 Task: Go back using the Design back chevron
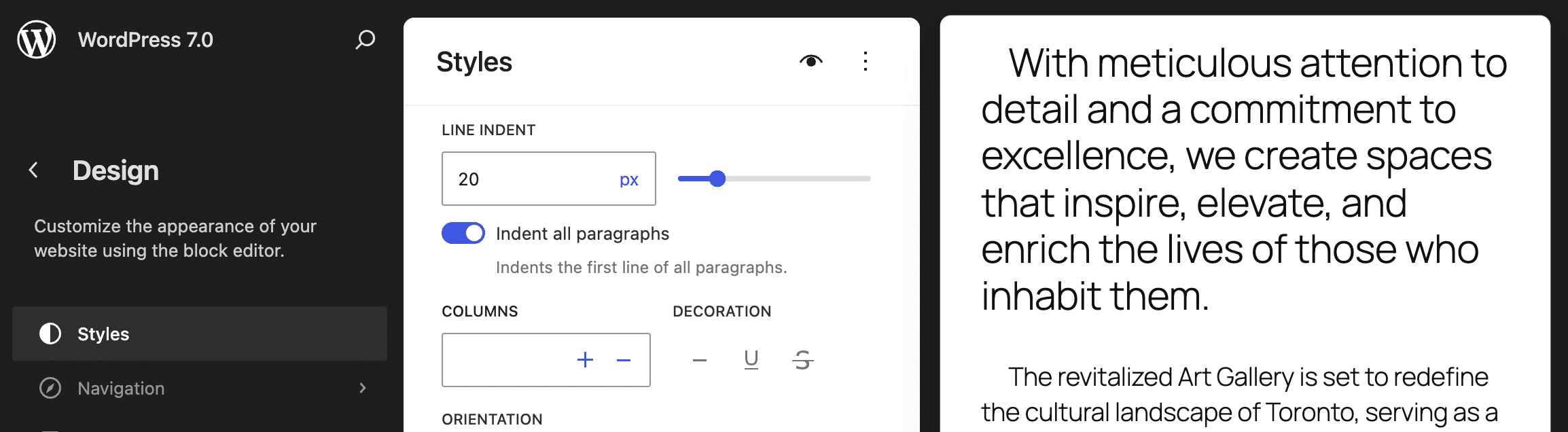pyautogui.click(x=33, y=170)
